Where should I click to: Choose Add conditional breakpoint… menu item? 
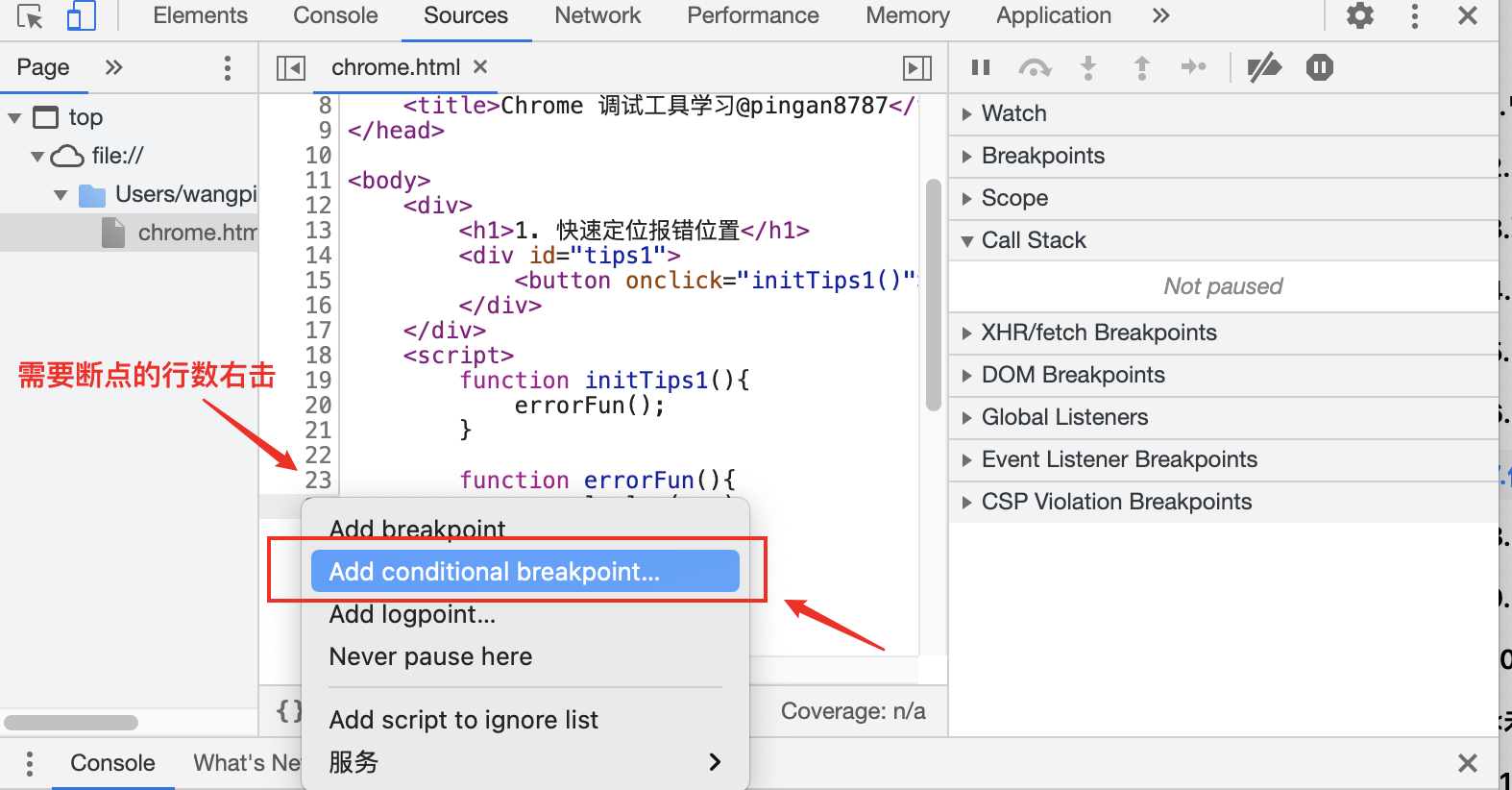coord(524,572)
